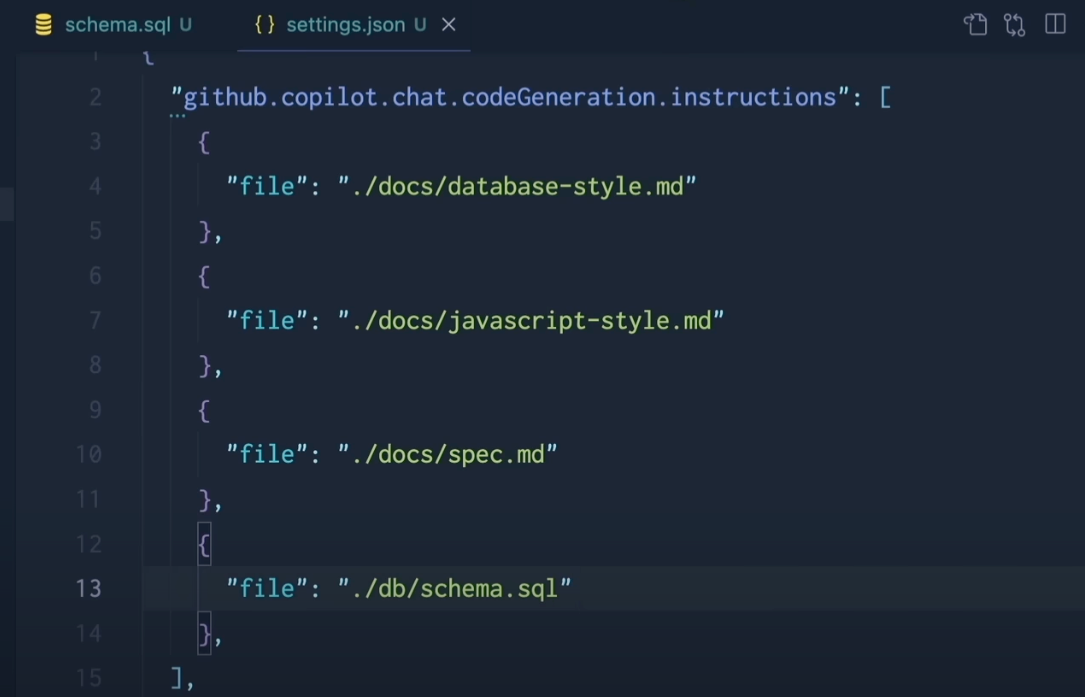Click the "file" key on line 13
This screenshot has width=1085, height=697.
(267, 588)
